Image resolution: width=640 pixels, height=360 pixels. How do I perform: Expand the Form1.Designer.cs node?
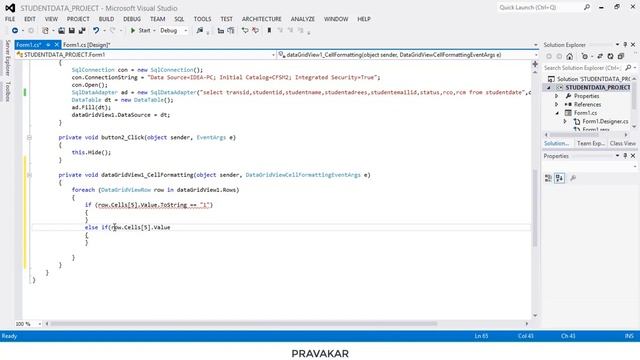point(565,122)
